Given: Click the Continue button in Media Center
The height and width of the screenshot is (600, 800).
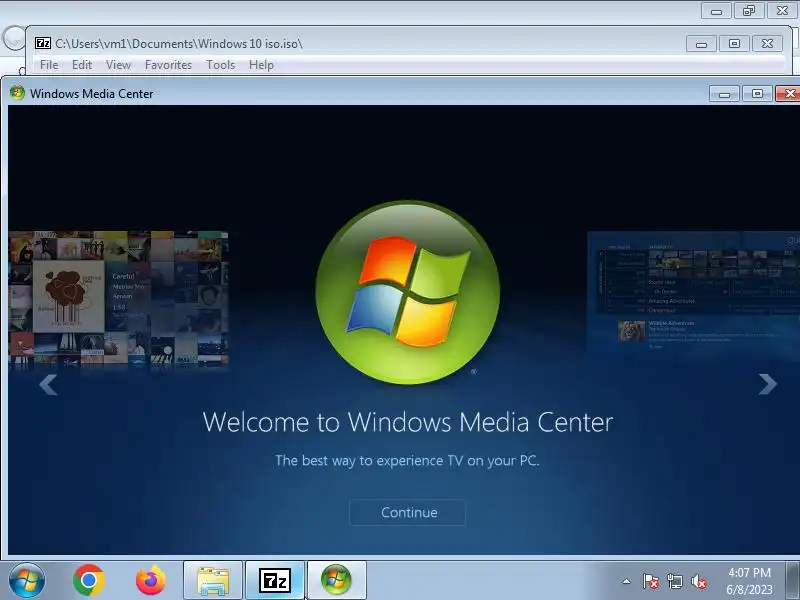Looking at the screenshot, I should coord(408,512).
